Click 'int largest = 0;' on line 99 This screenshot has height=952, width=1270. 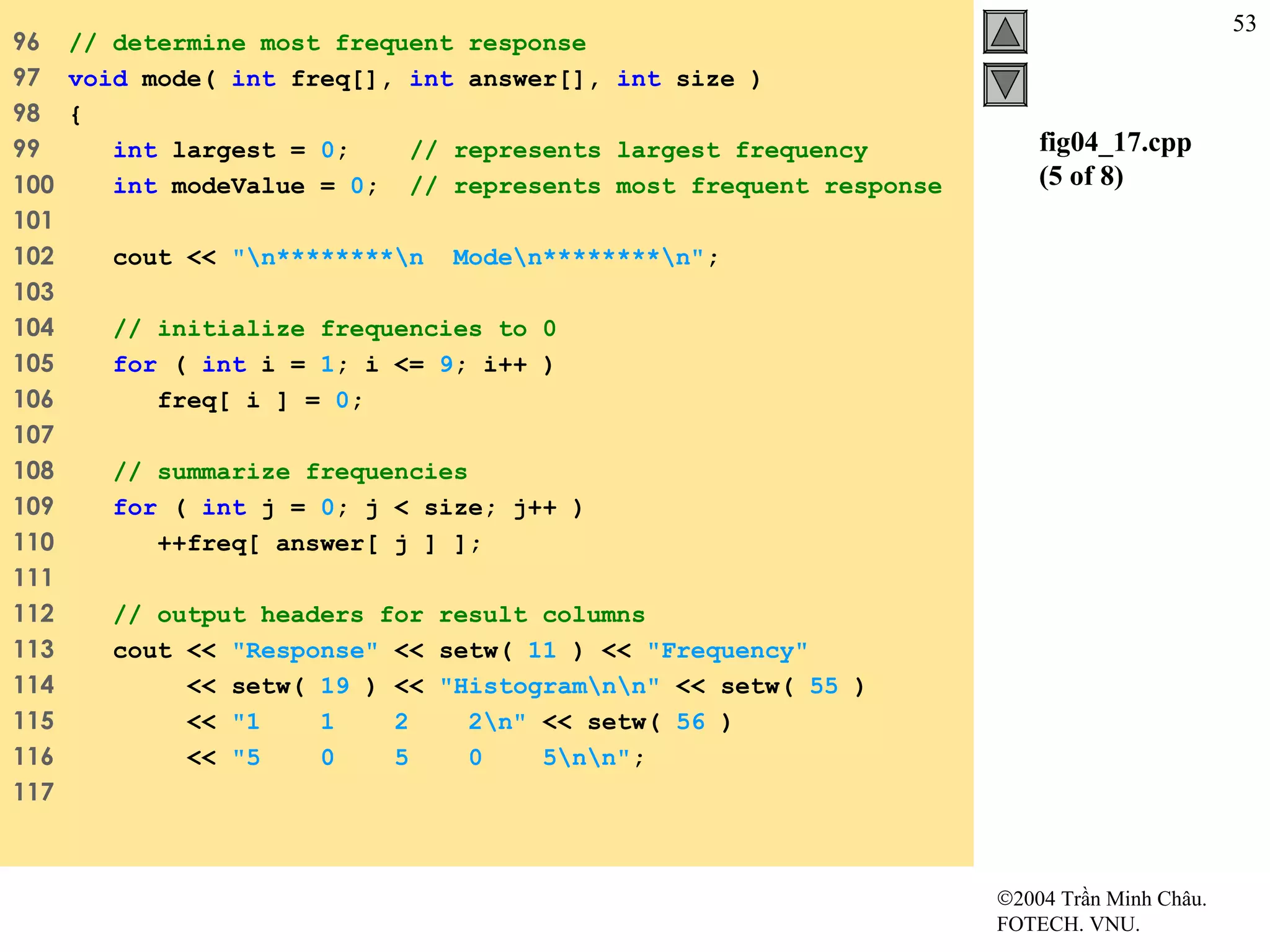pyautogui.click(x=230, y=151)
